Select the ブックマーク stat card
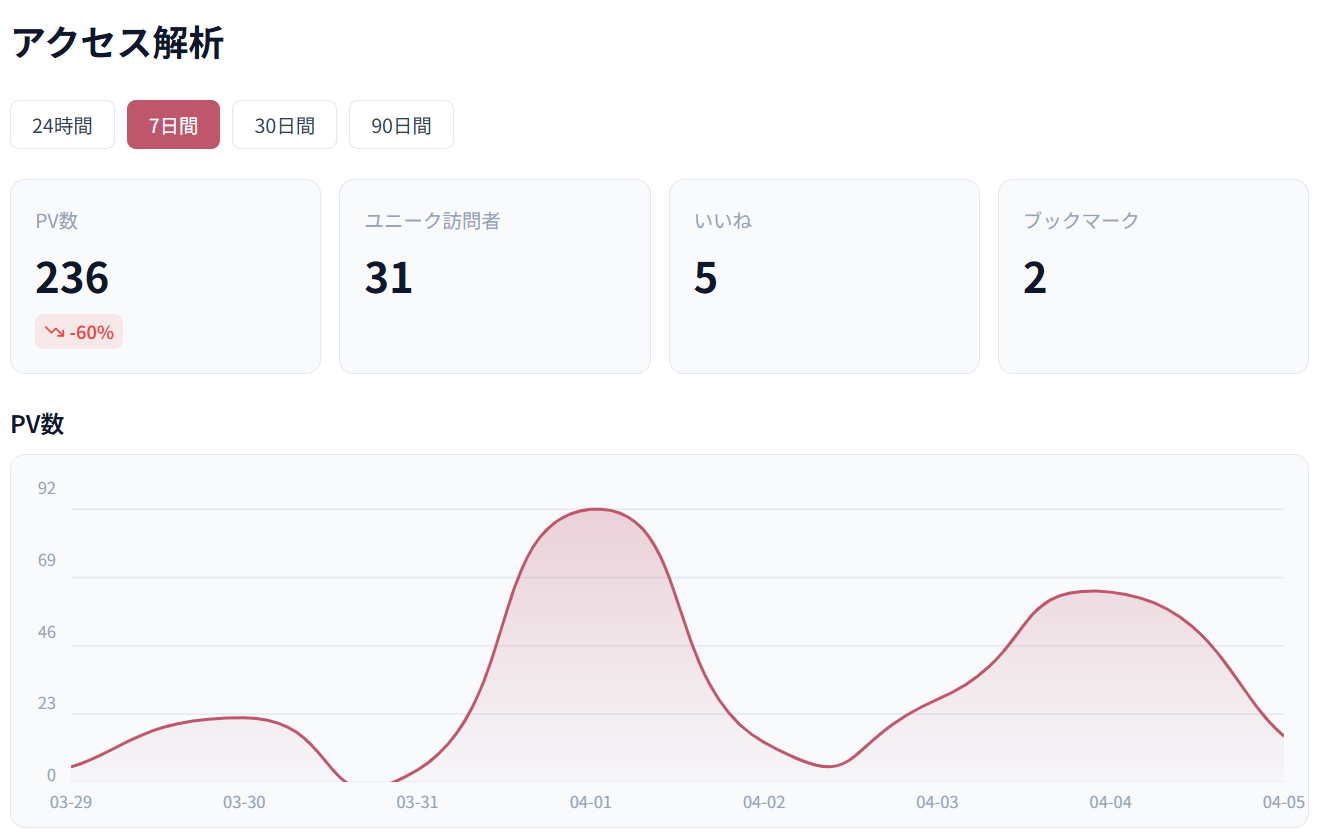The width and height of the screenshot is (1324, 839). pos(1152,276)
